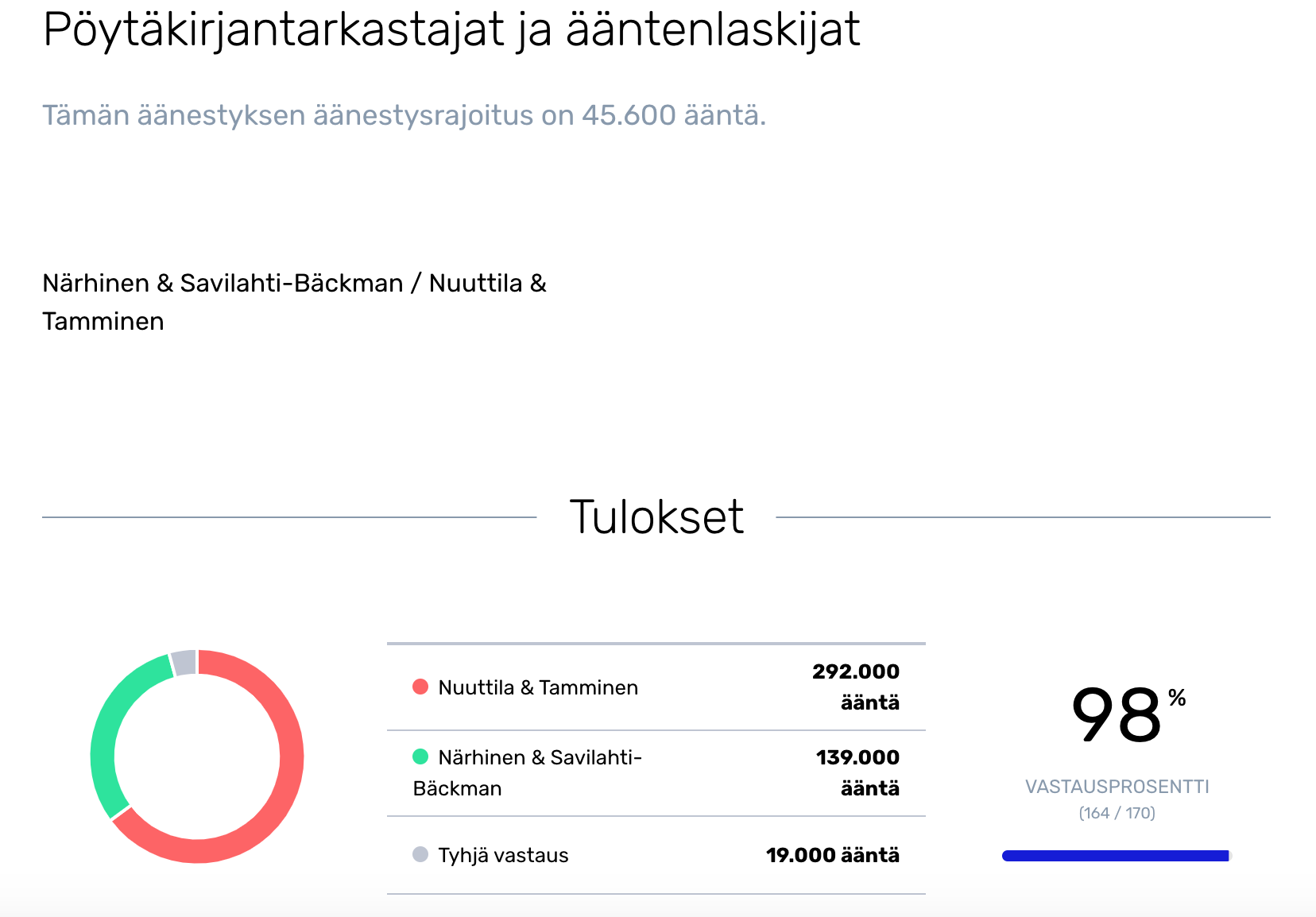Click the red segment of the donut chart
This screenshot has width=1316, height=917.
290,763
